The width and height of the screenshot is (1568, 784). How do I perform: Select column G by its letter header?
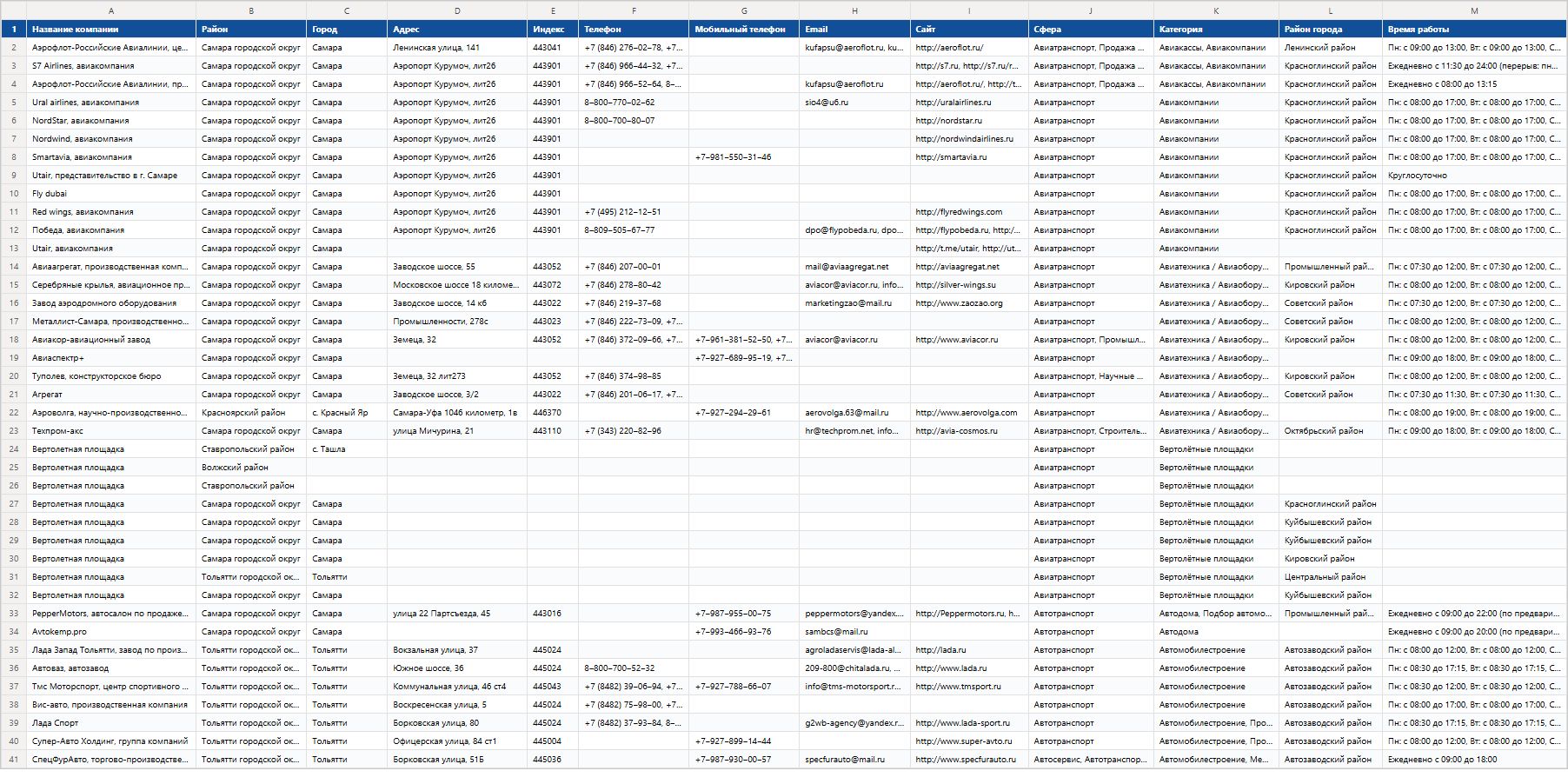[744, 10]
